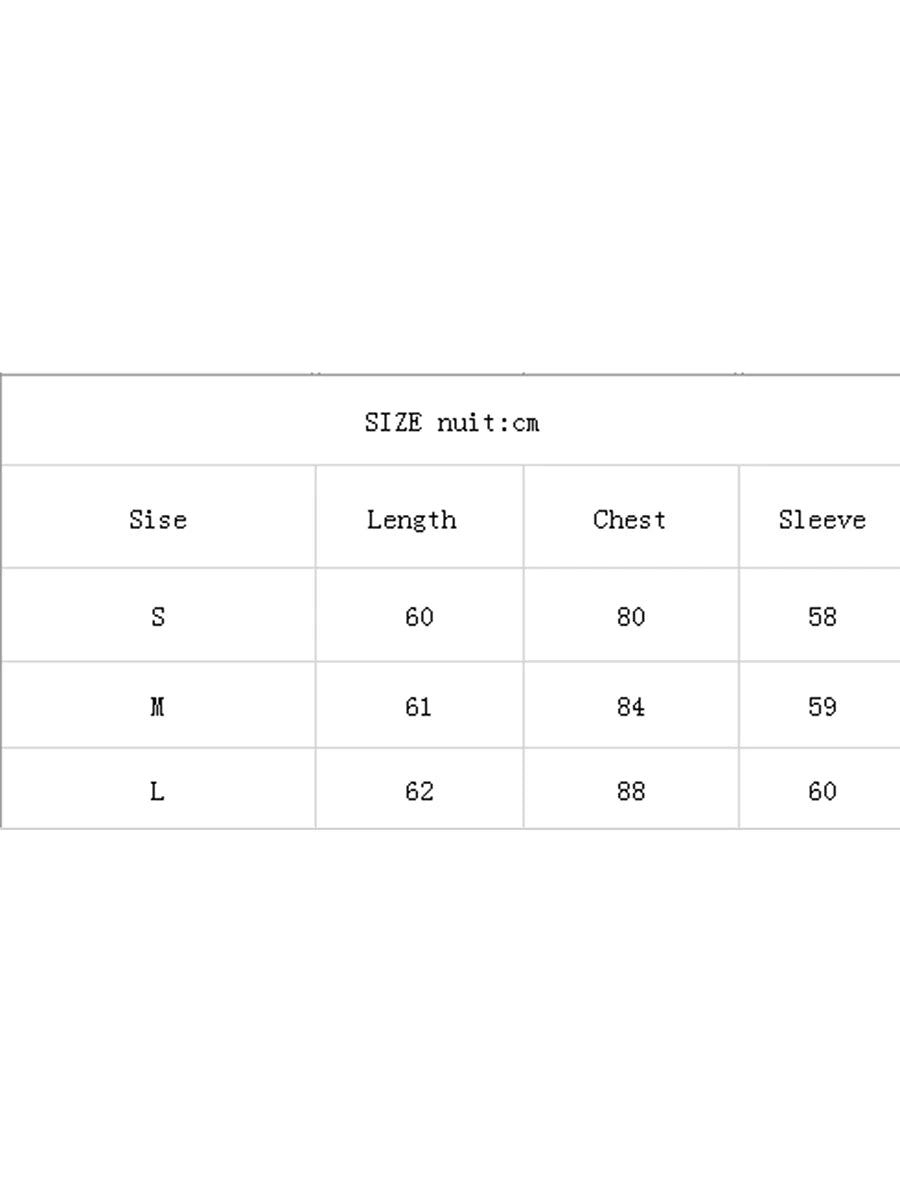Screen dimensions: 900x1200
Task: Select the Length value 61 for size M
Action: point(419,707)
